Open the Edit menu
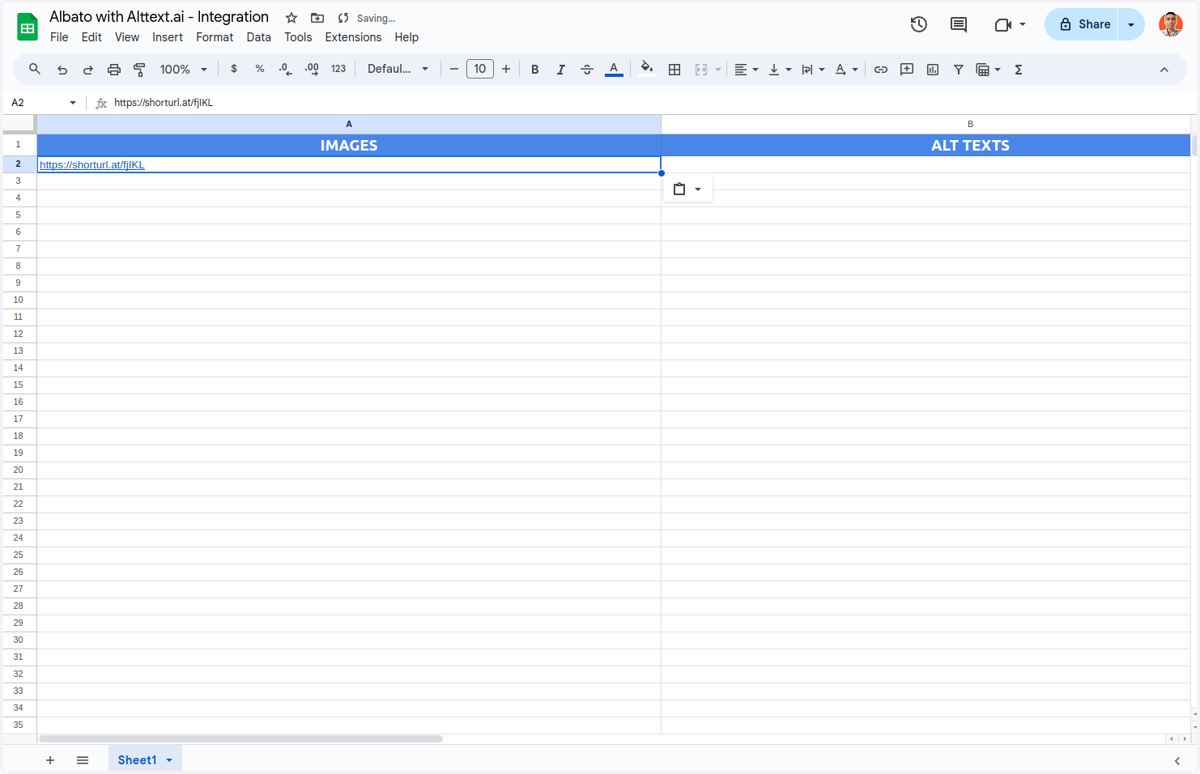Viewport: 1200px width, 774px height. (91, 37)
